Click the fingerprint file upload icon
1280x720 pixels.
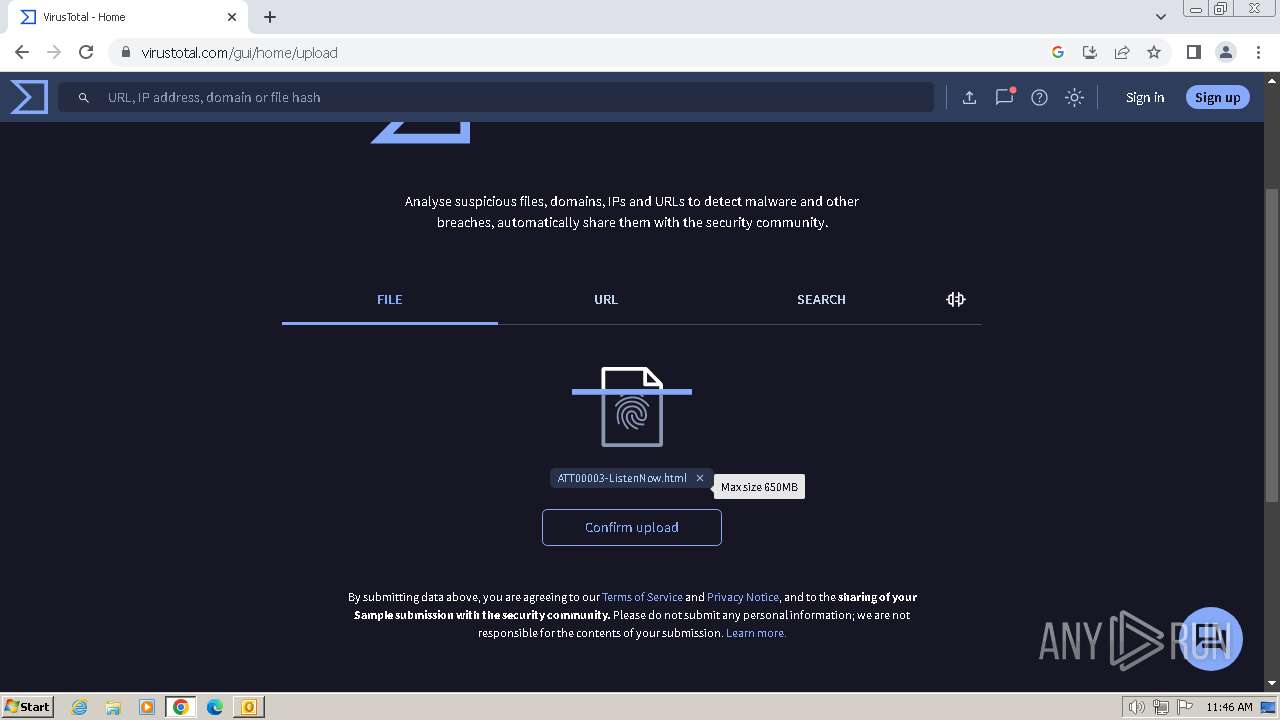point(632,407)
